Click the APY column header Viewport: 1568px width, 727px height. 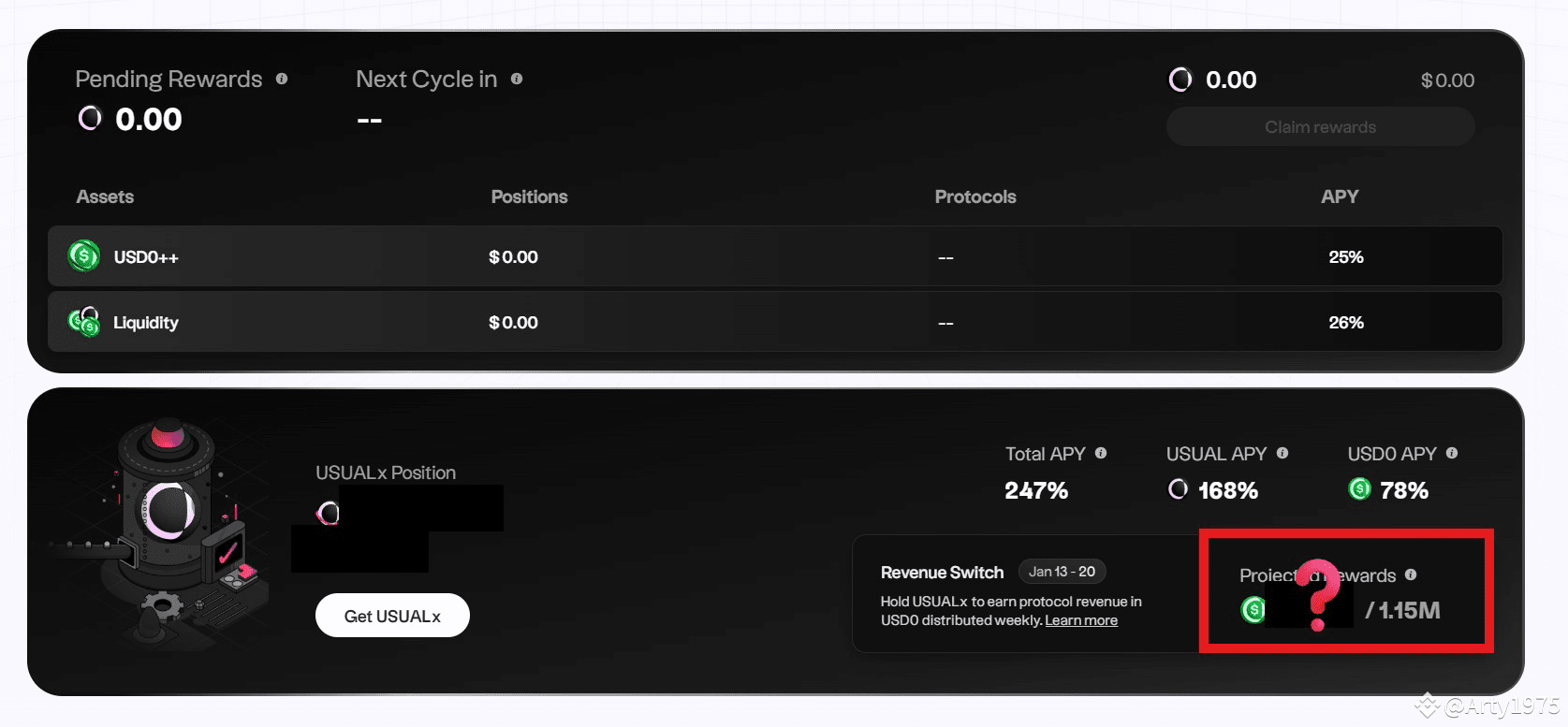click(1340, 196)
